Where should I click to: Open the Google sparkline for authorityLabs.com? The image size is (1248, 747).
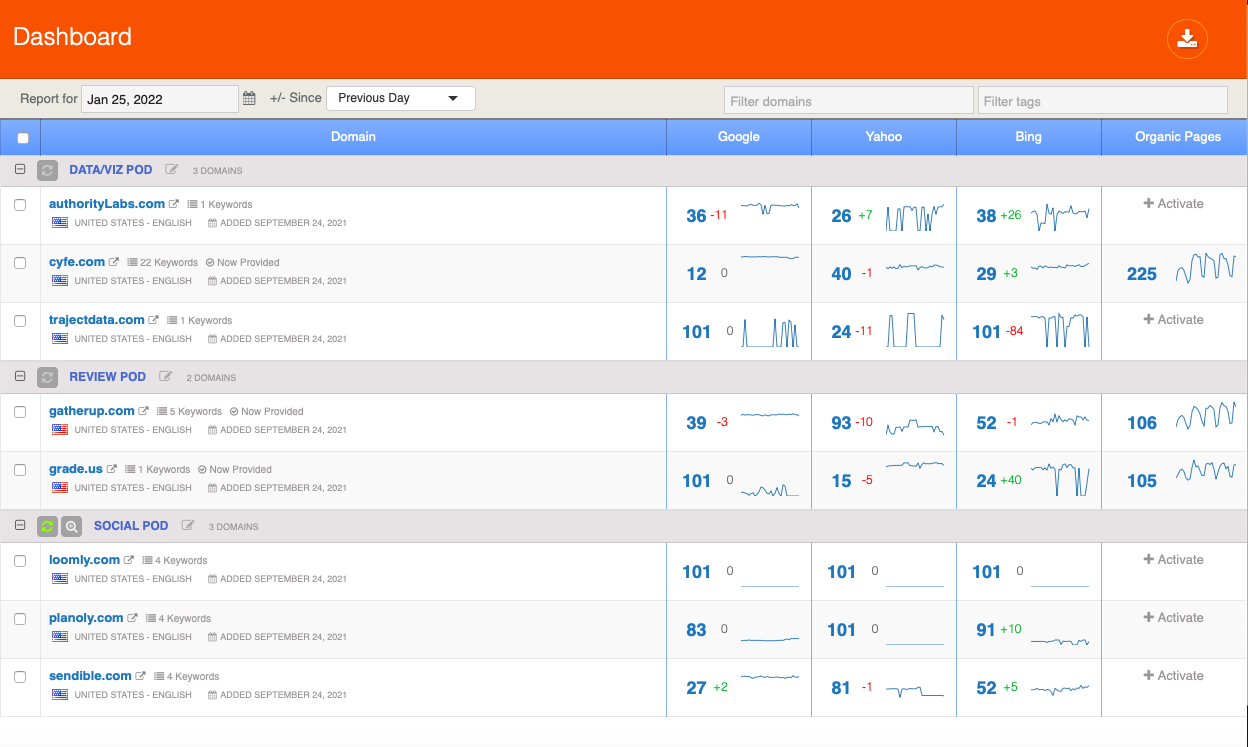(x=770, y=208)
